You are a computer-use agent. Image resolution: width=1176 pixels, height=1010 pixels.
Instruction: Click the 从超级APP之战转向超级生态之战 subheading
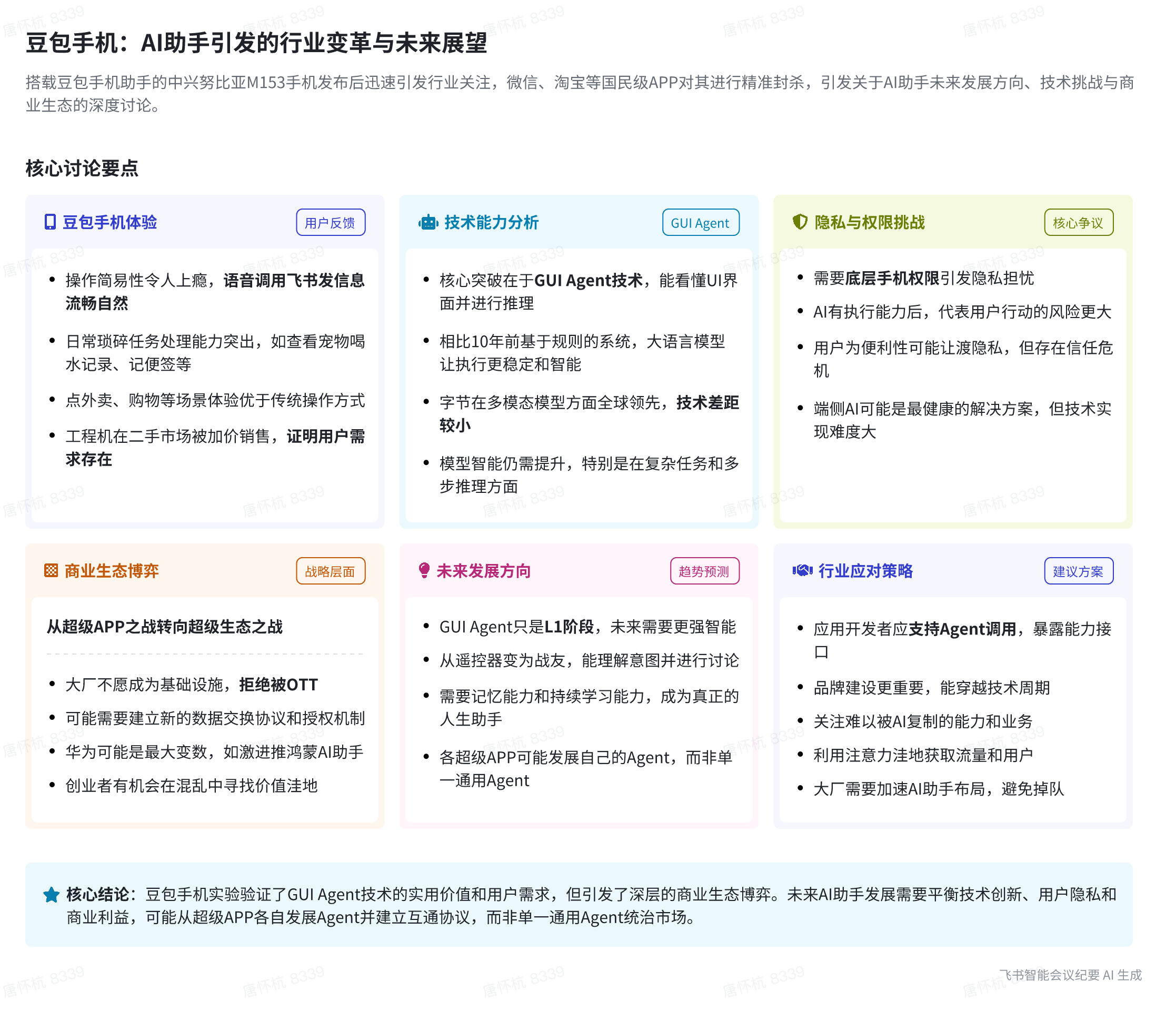pyautogui.click(x=165, y=627)
